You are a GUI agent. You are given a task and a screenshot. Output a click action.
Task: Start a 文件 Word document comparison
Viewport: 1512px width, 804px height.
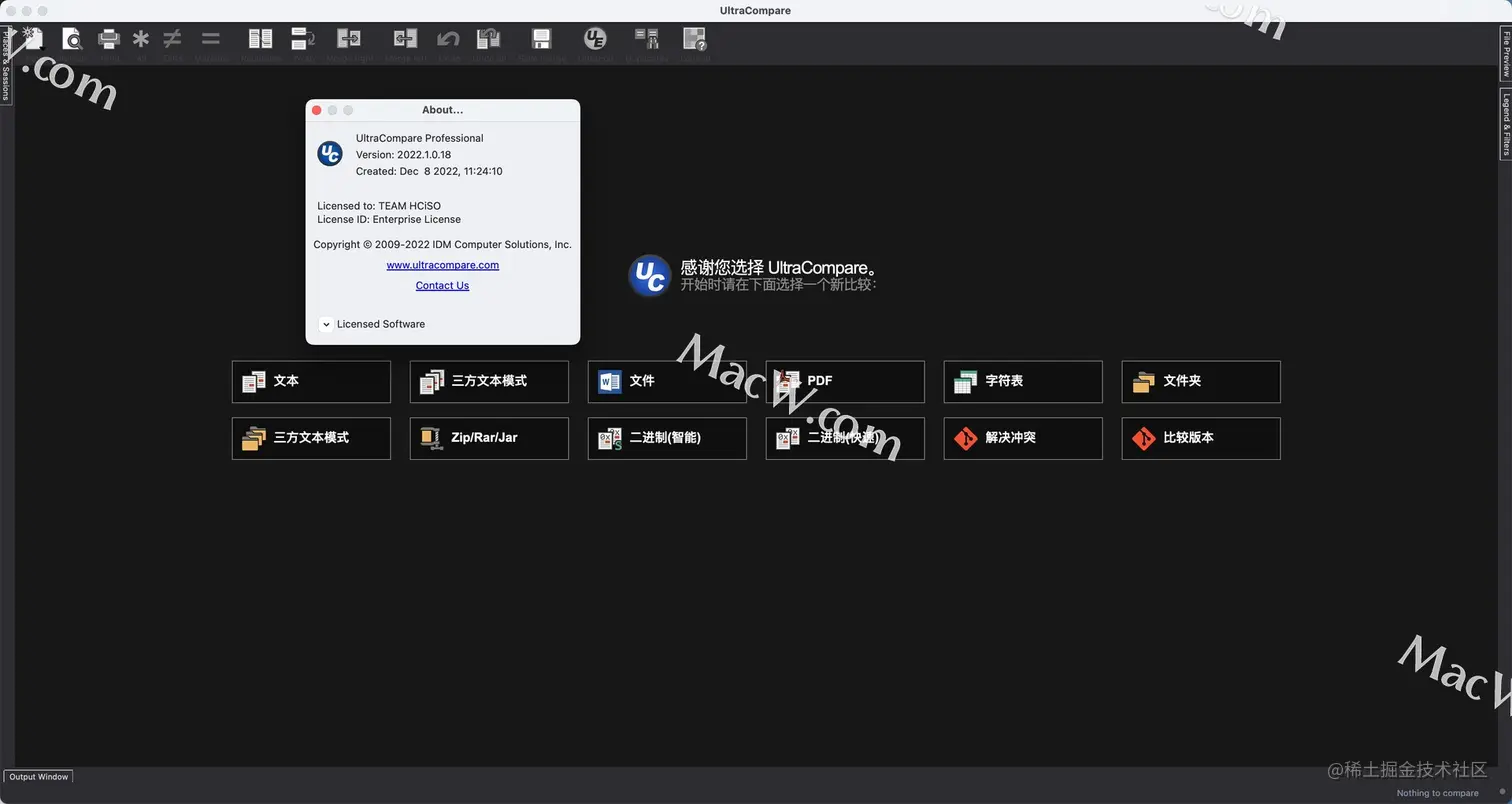(x=667, y=381)
